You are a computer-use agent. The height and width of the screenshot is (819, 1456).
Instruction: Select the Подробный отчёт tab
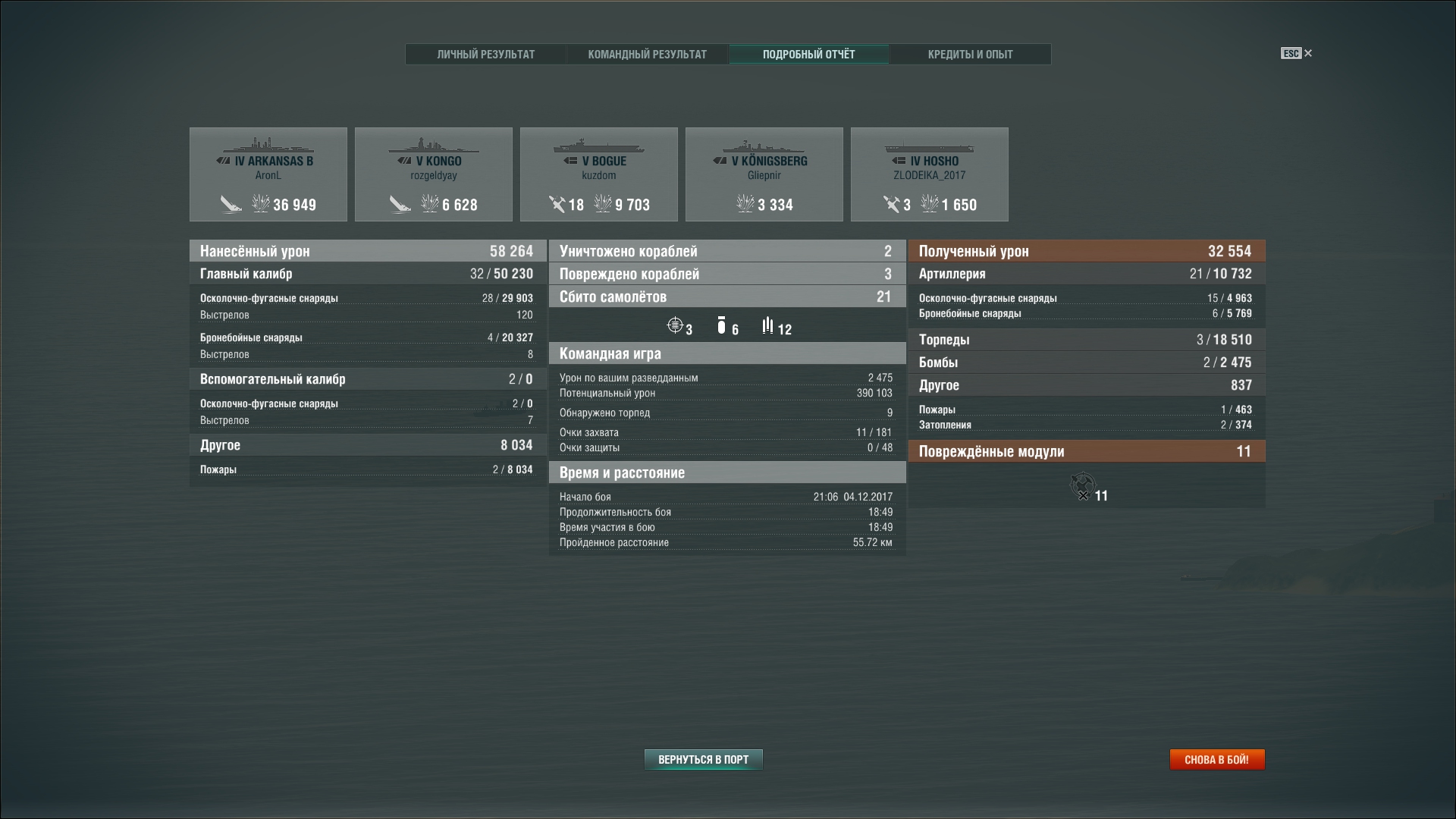(x=809, y=55)
